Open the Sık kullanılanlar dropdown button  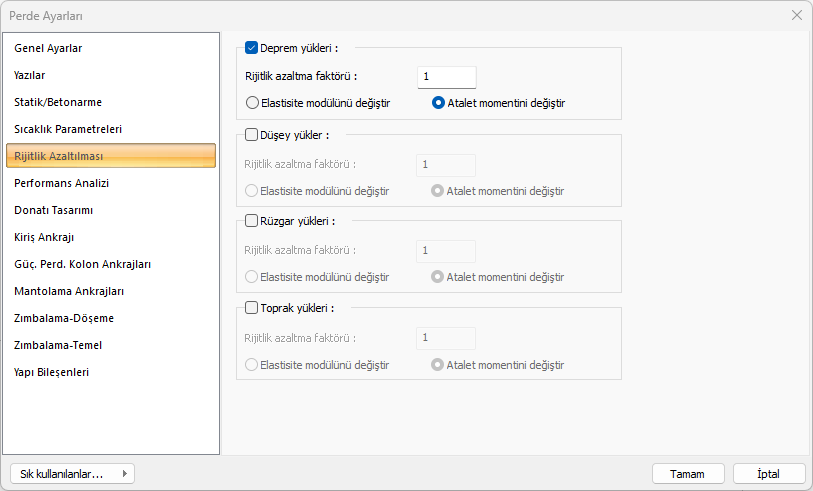point(71,474)
